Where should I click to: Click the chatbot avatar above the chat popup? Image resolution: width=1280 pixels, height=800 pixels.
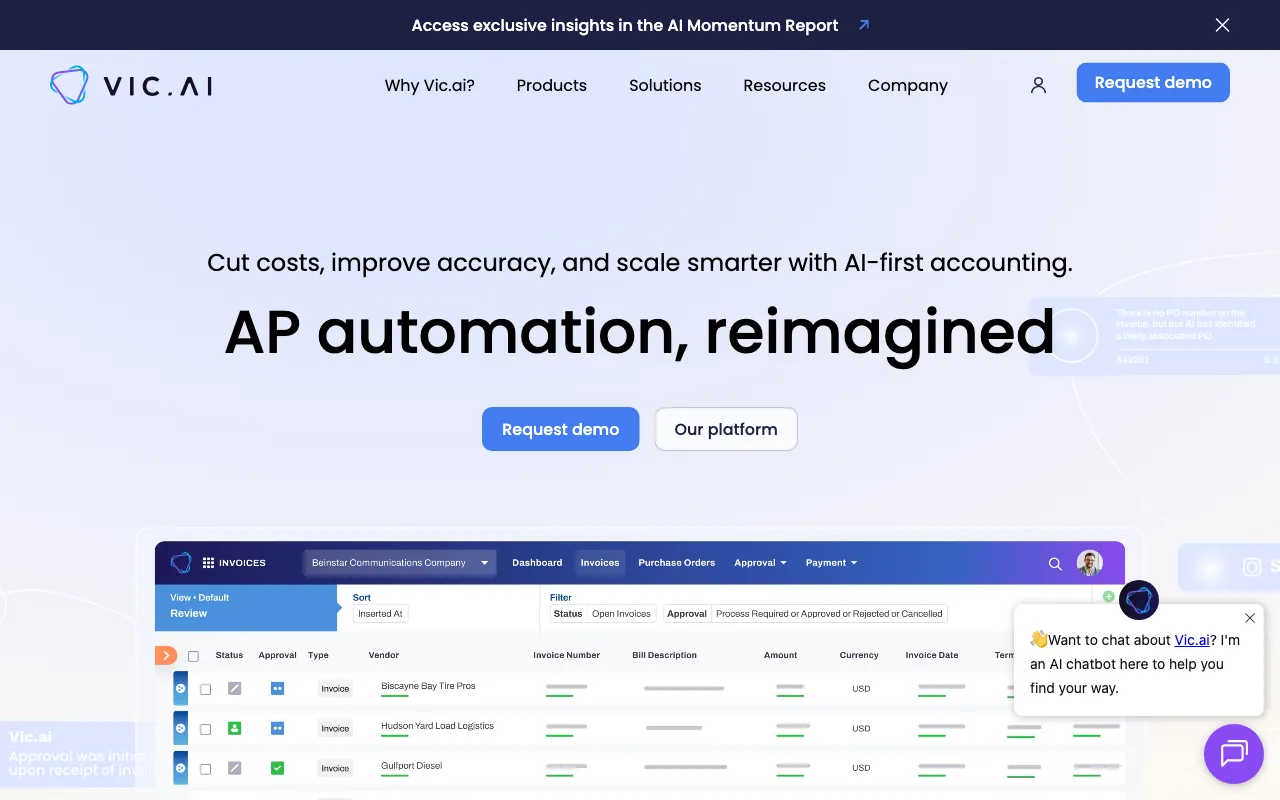(1138, 600)
